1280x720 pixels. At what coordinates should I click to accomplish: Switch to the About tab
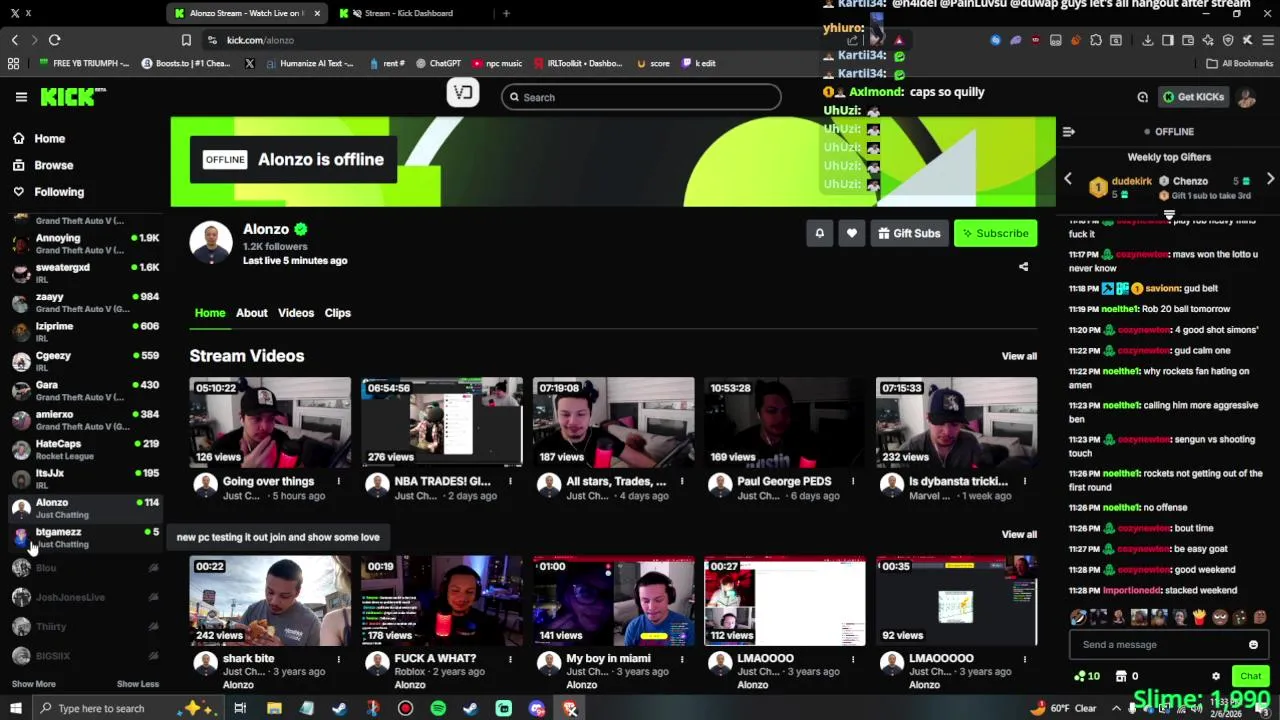coord(251,313)
